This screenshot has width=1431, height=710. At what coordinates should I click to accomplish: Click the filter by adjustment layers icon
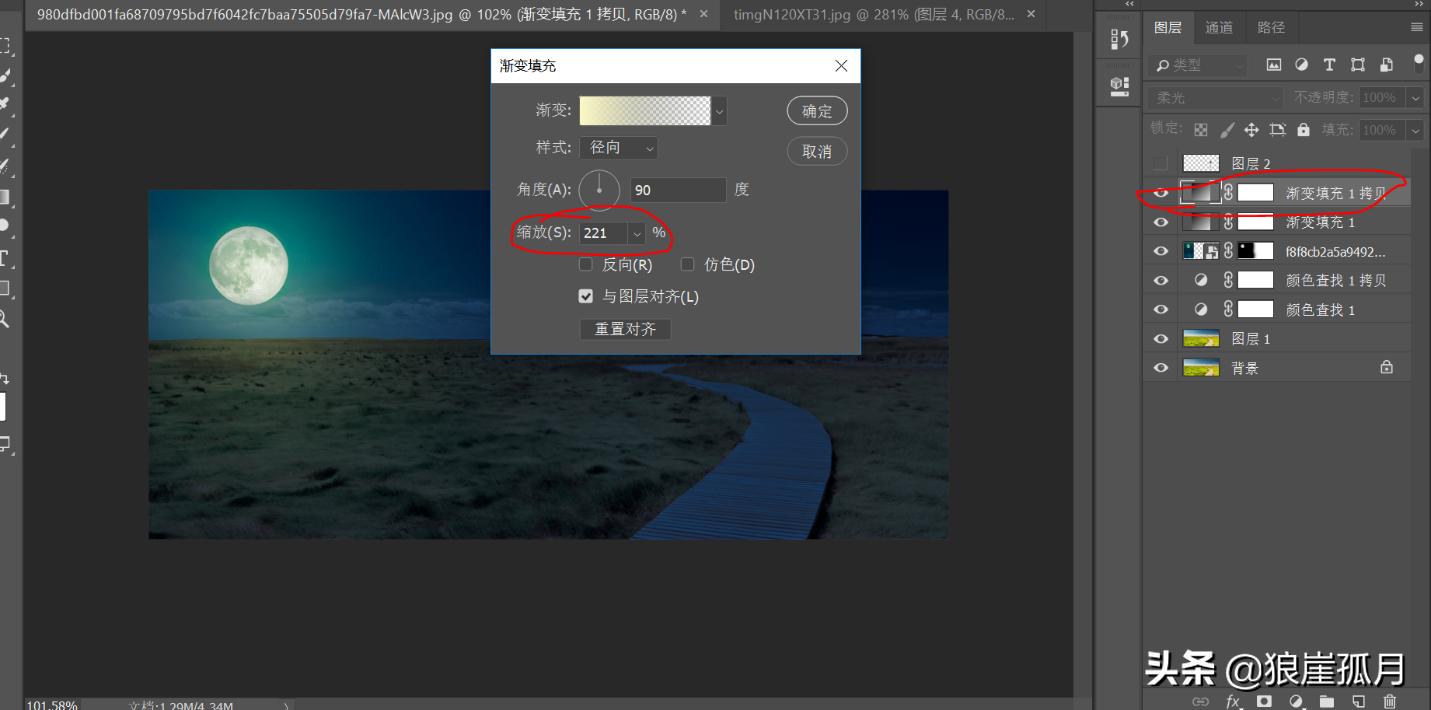point(1301,64)
